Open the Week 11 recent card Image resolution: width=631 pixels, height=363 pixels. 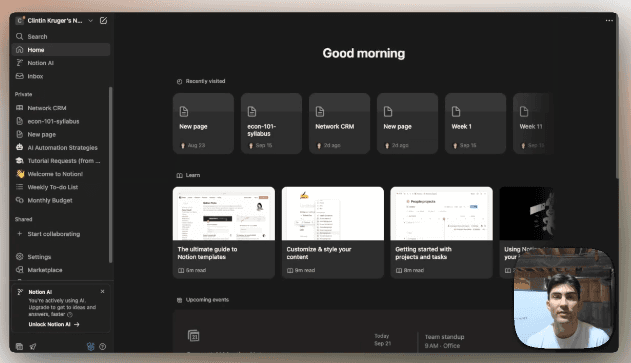534,124
